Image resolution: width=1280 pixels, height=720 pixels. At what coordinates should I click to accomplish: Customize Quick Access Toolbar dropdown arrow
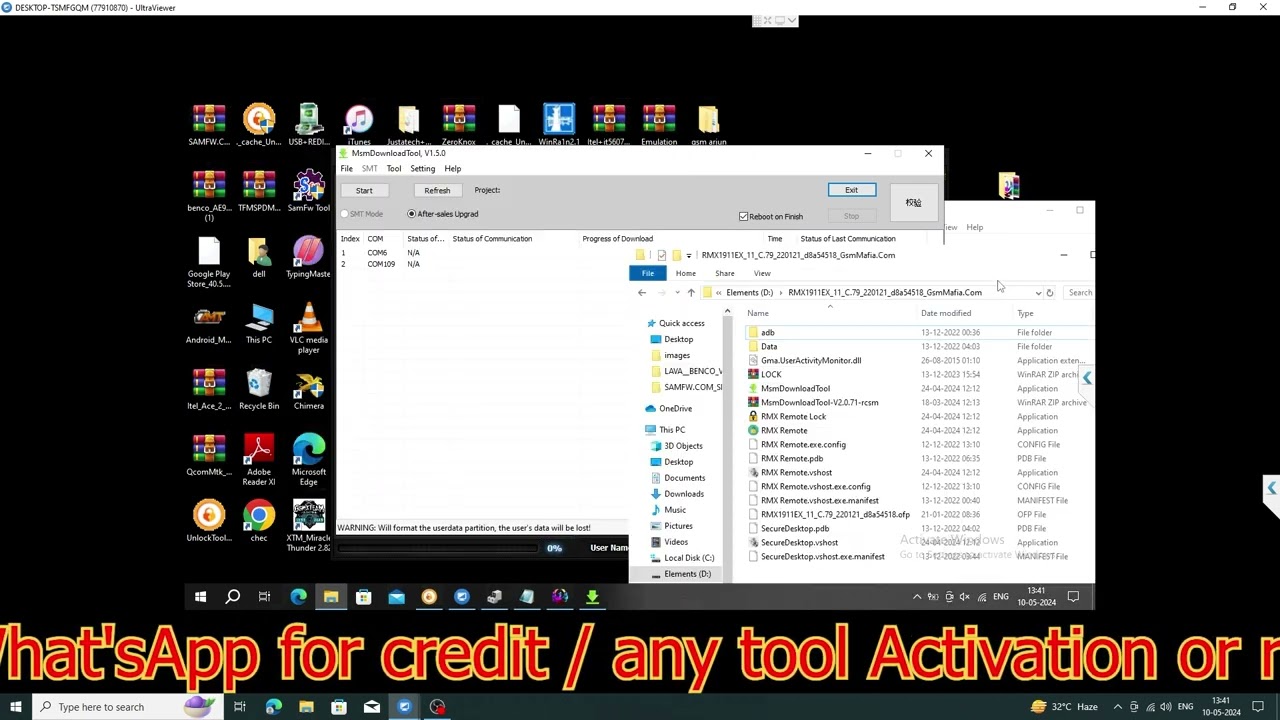tap(688, 256)
